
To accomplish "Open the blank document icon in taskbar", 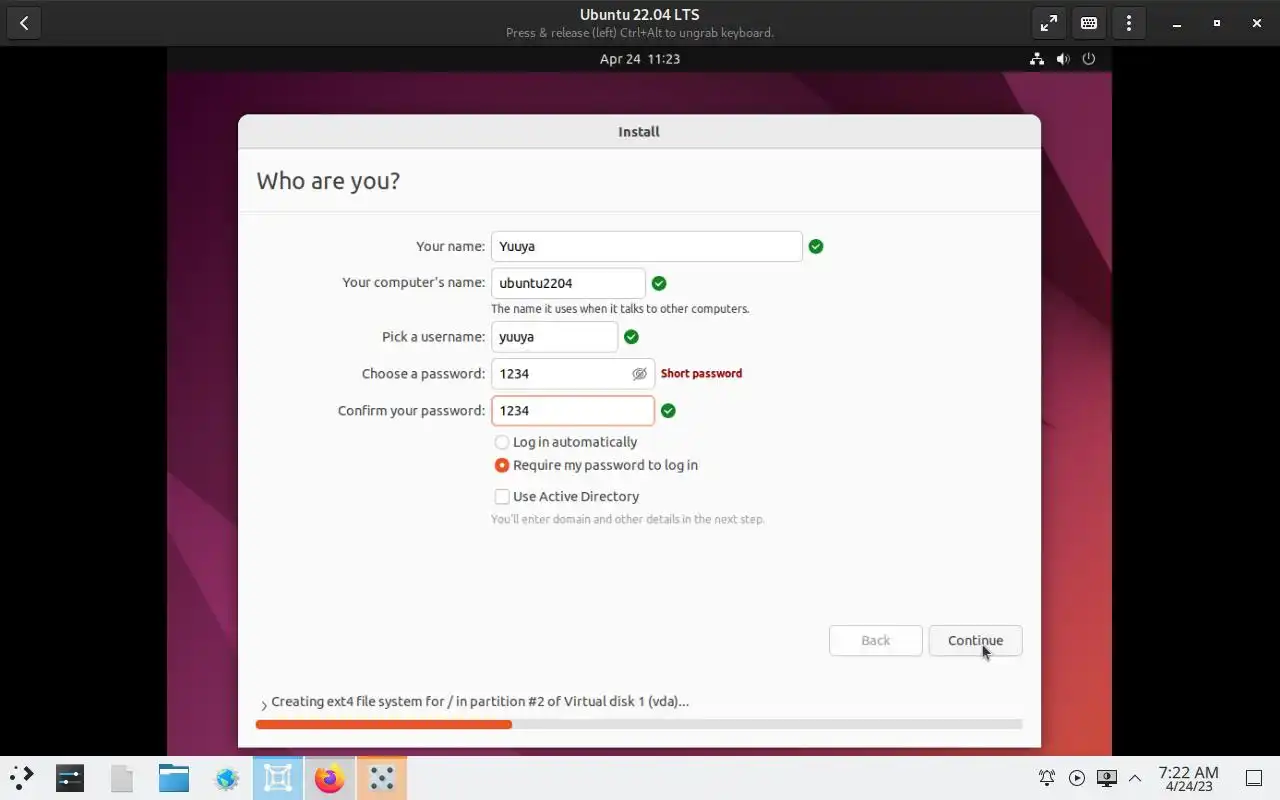I will [x=122, y=778].
